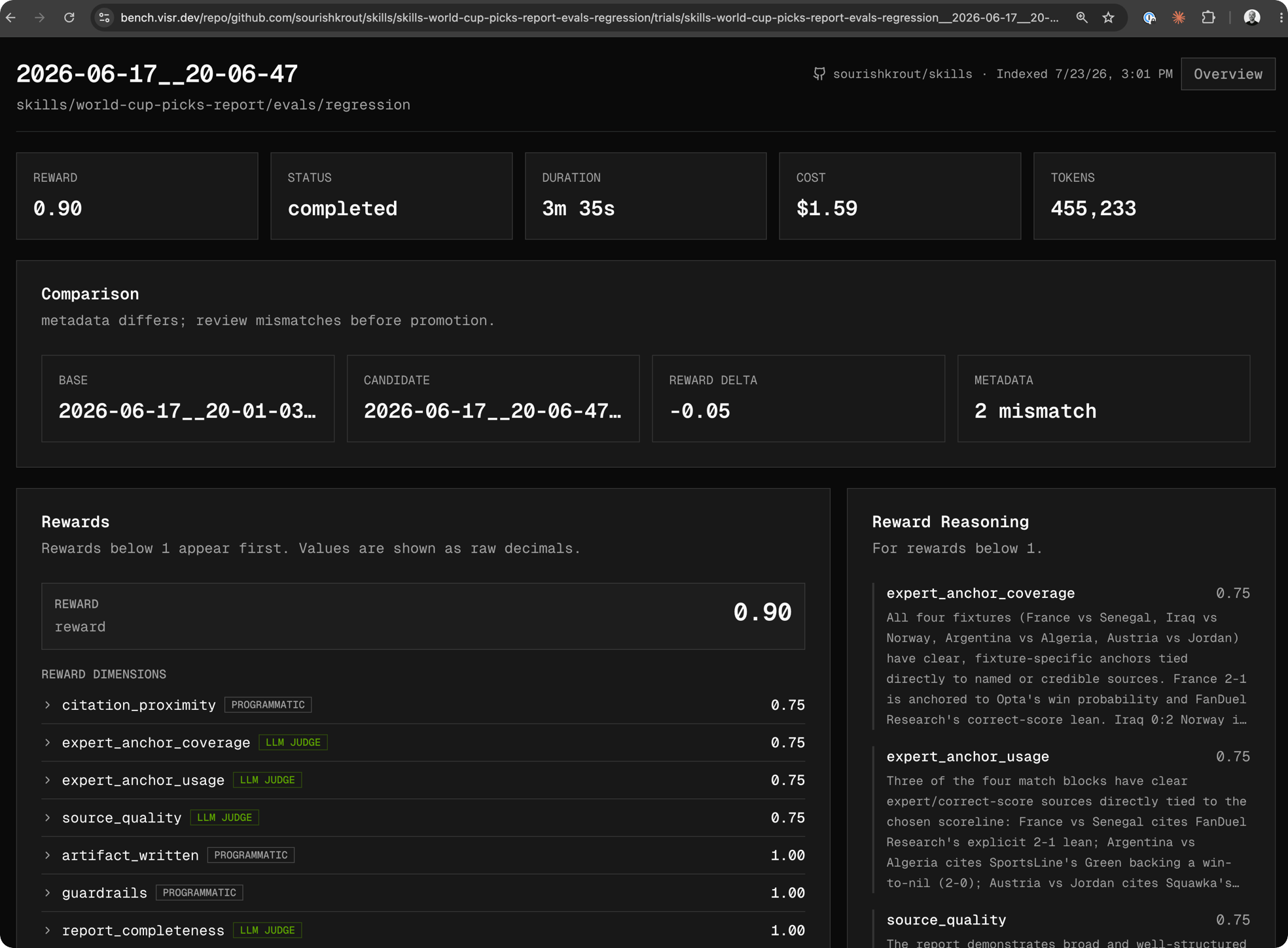Click the PROGRAMMATIC badge on guardrails
The height and width of the screenshot is (948, 1288).
tap(200, 893)
